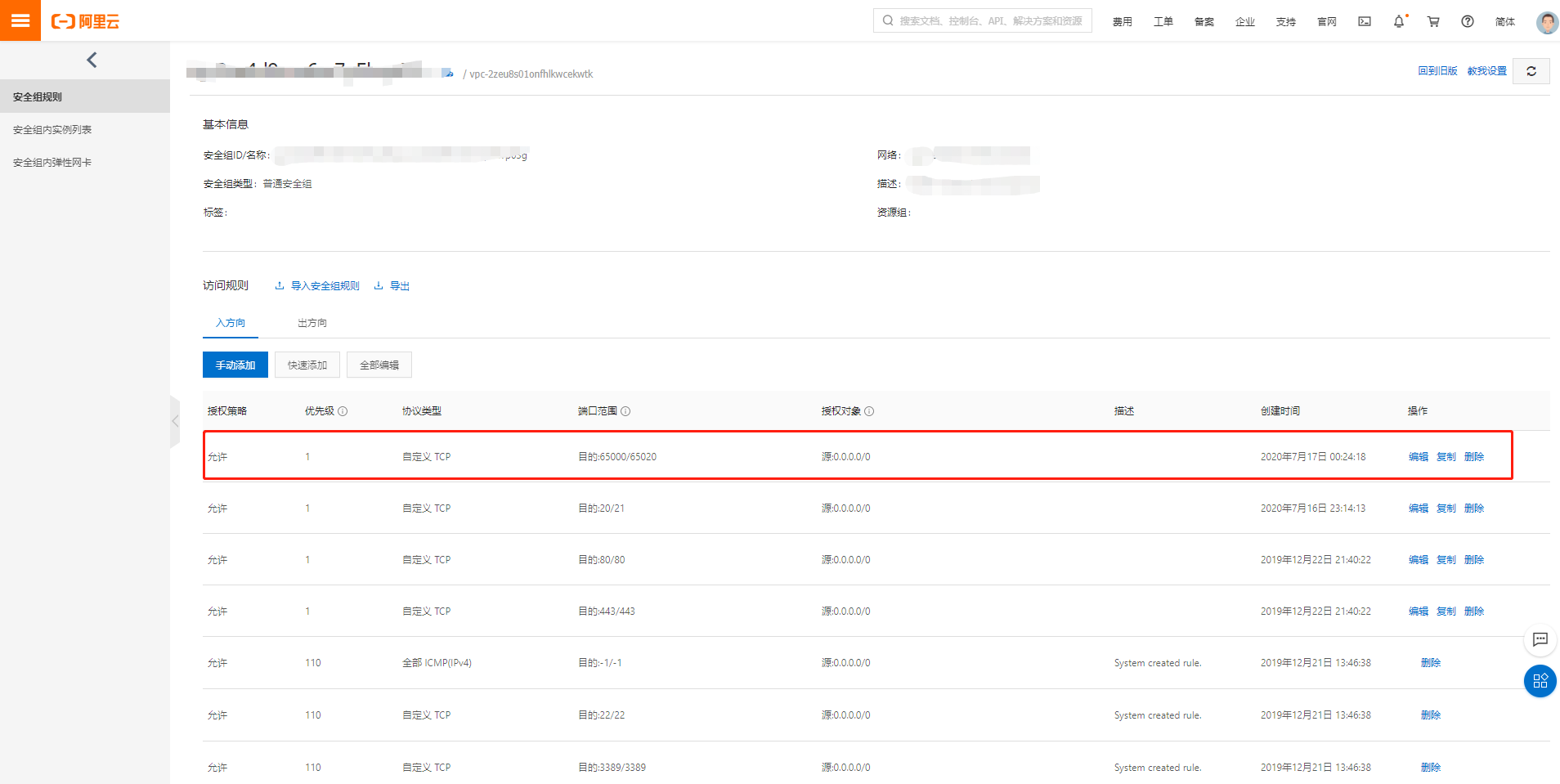
Task: Click inside the top search box
Action: coord(981,20)
